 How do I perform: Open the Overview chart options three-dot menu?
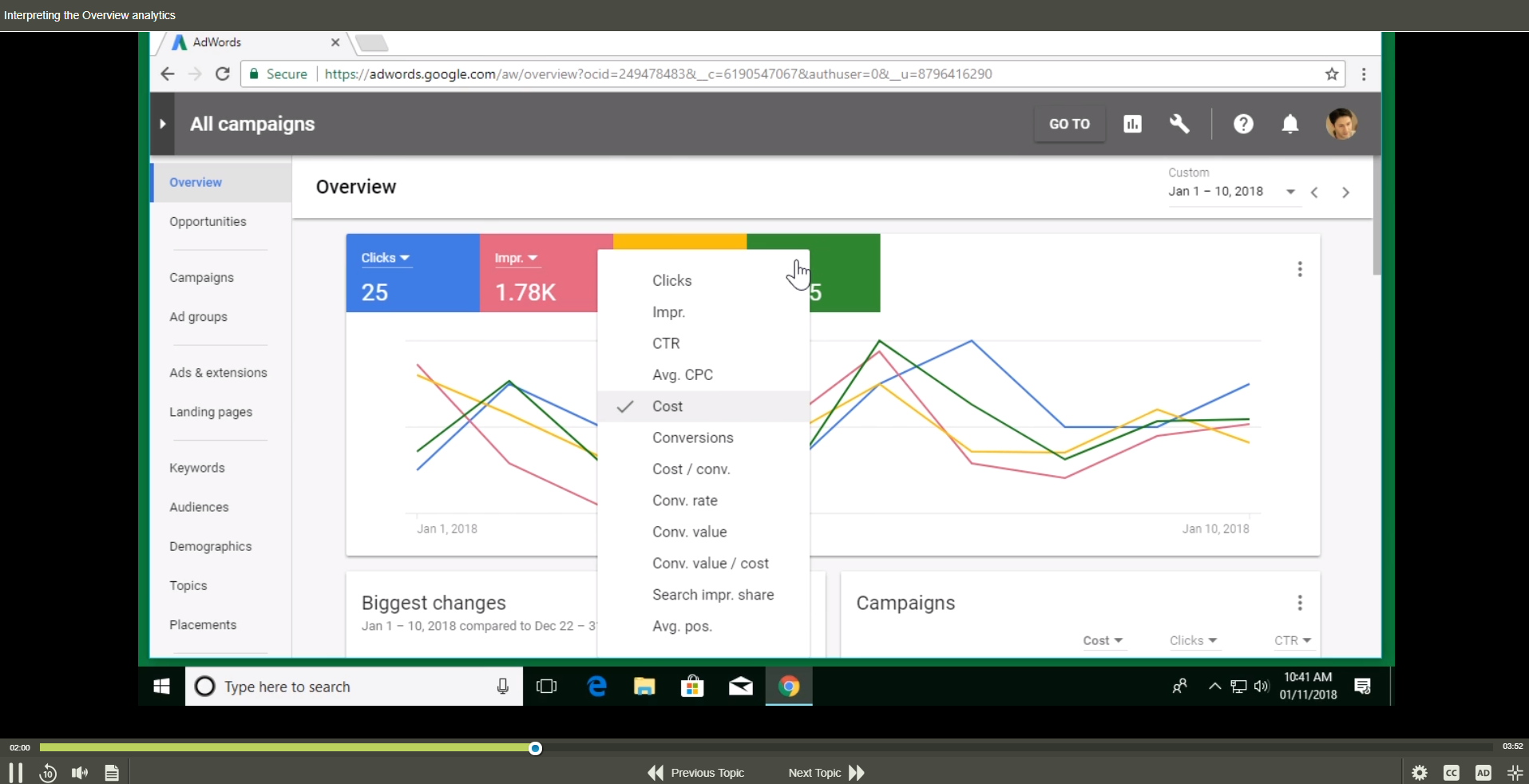point(1298,269)
